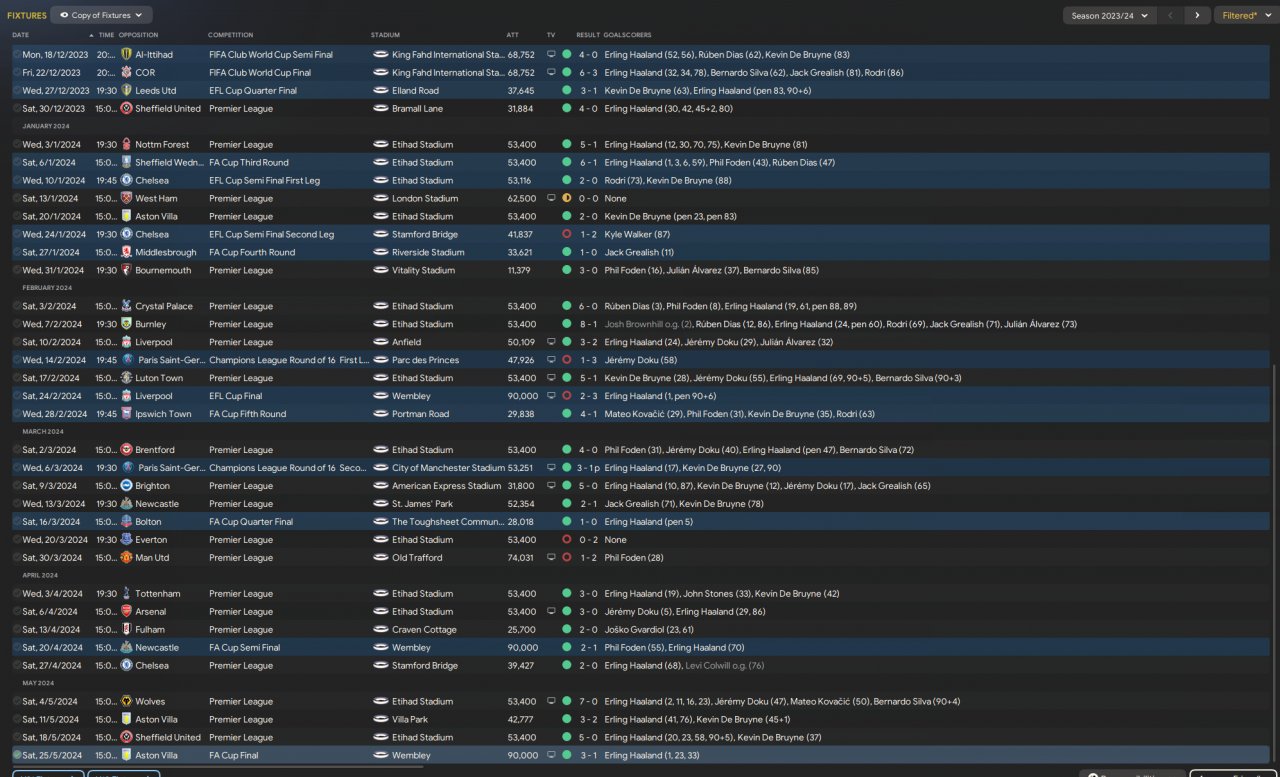Click the Brighton club badge
Screen dimensions: 1280x777
coord(127,486)
